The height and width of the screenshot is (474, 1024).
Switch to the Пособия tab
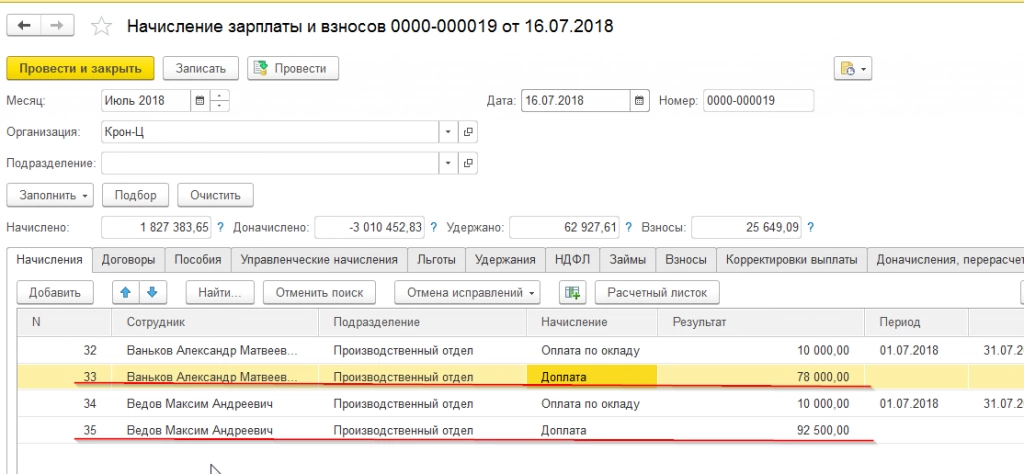[x=198, y=259]
